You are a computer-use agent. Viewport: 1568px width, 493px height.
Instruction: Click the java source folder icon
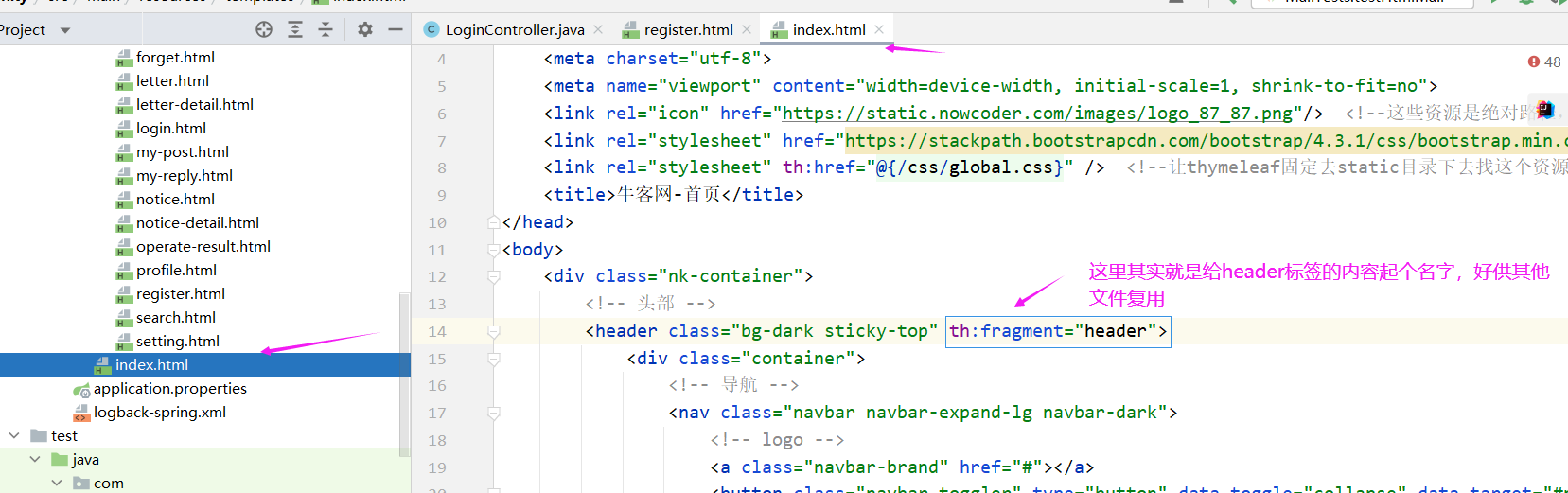pos(60,459)
